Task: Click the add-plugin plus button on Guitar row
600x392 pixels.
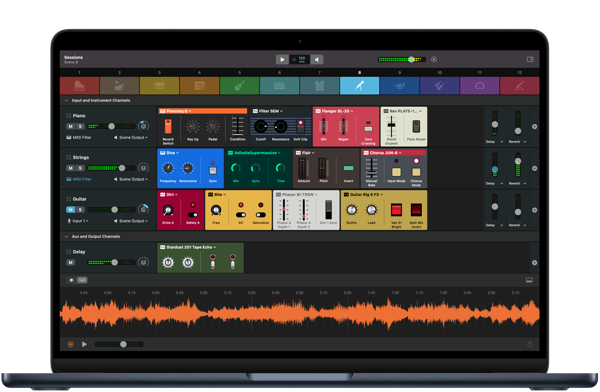Action: click(x=535, y=210)
